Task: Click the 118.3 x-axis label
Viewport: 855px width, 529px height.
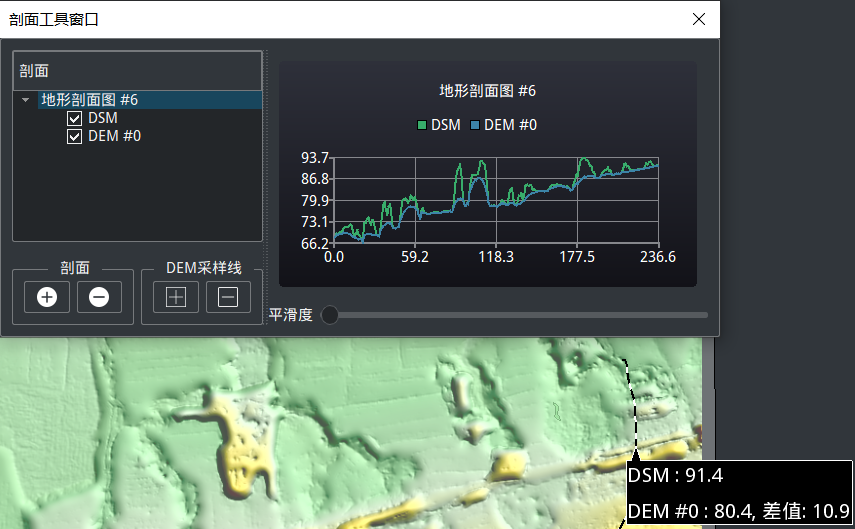Action: point(496,257)
